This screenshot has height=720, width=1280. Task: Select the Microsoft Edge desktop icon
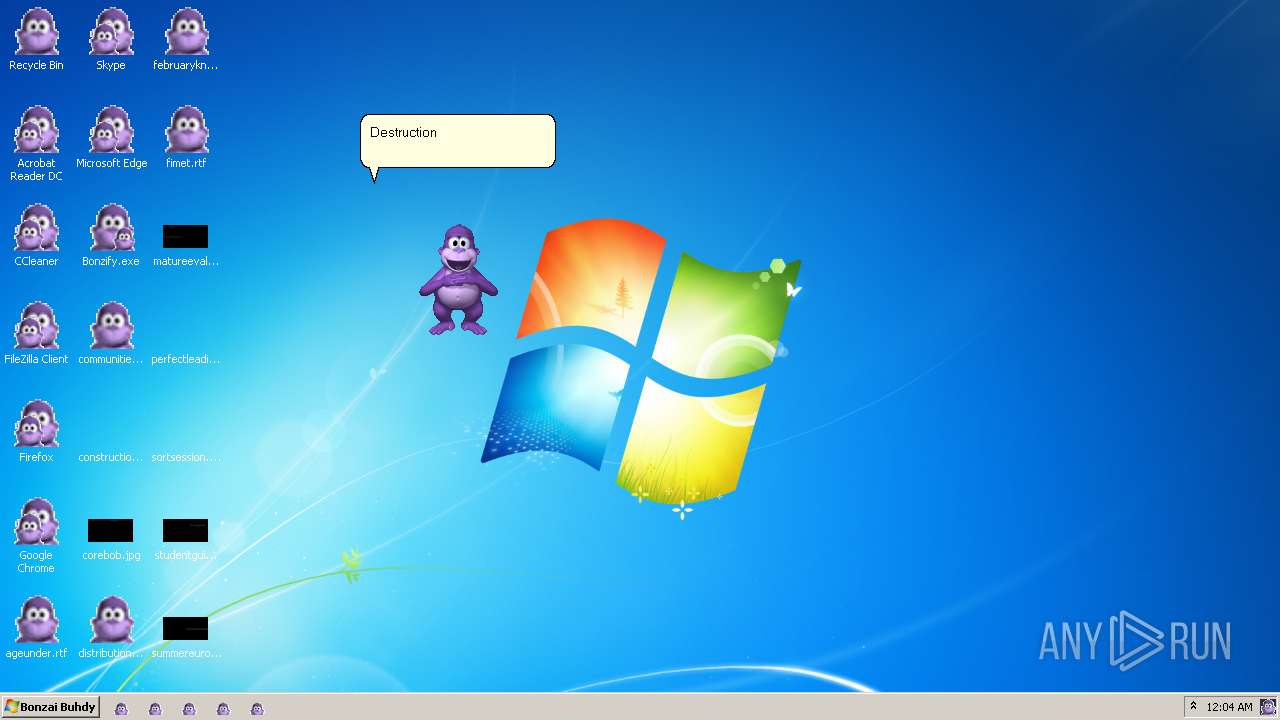tap(111, 138)
